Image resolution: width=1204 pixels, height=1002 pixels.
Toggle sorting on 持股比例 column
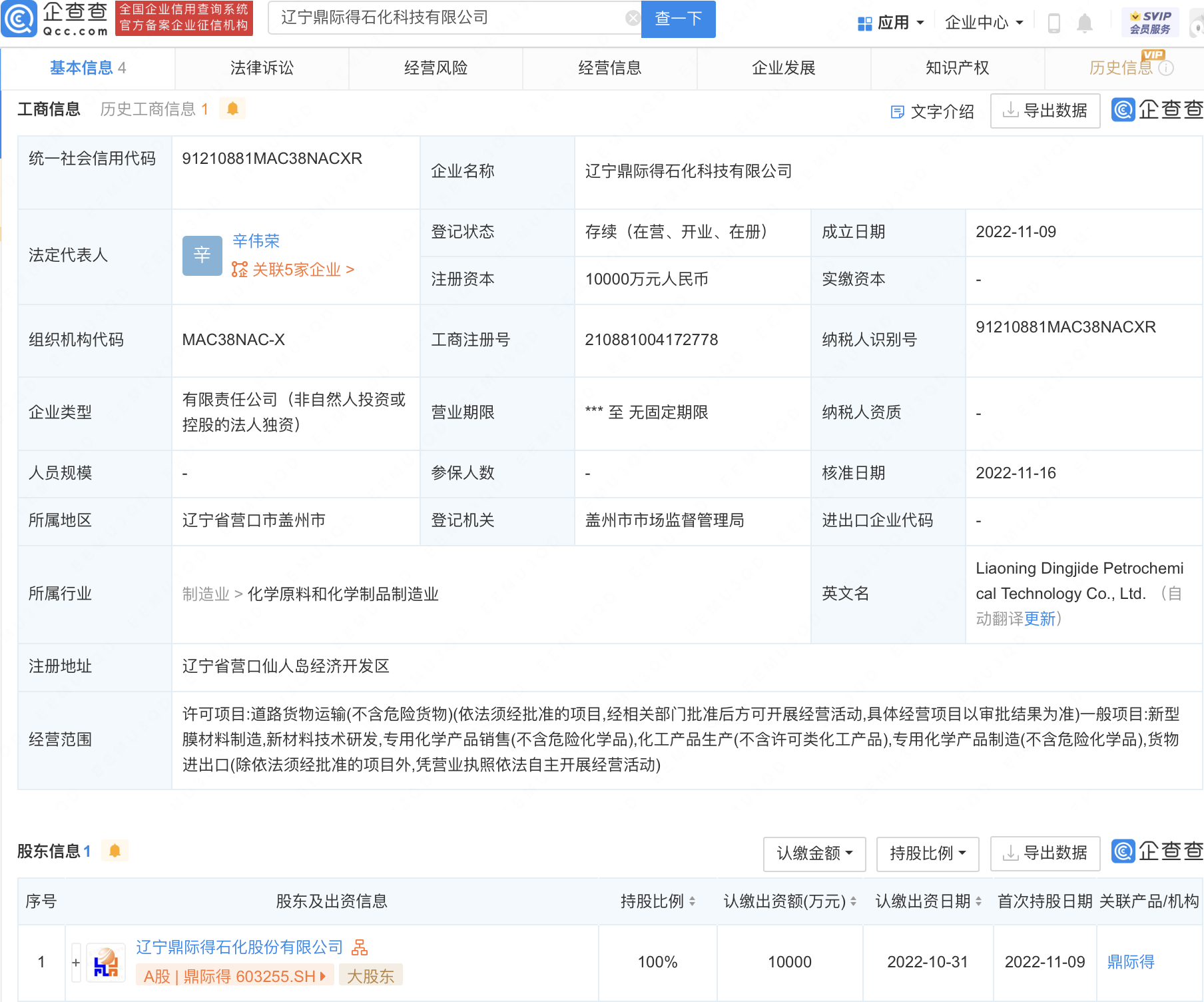693,901
